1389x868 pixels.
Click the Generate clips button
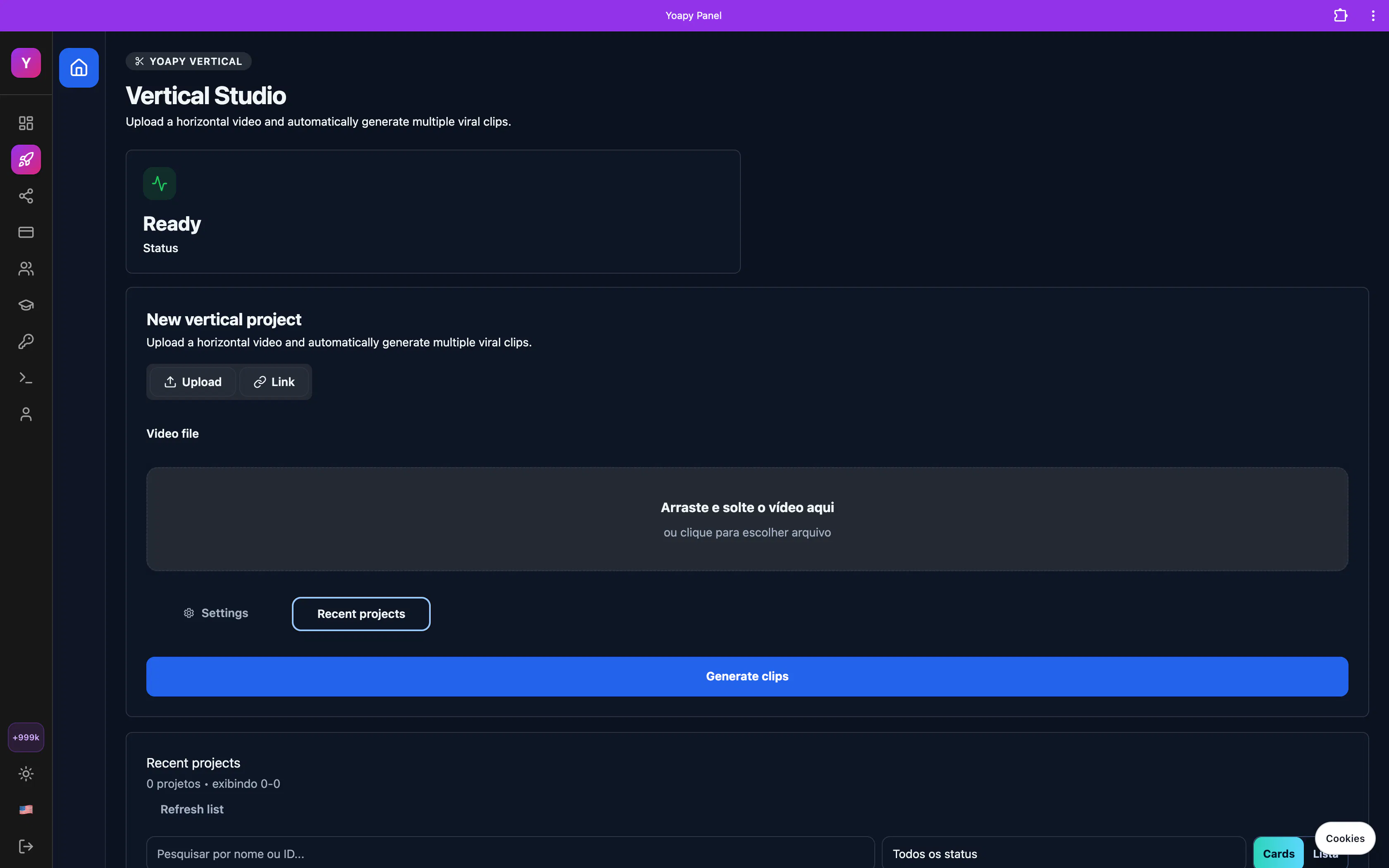[747, 676]
